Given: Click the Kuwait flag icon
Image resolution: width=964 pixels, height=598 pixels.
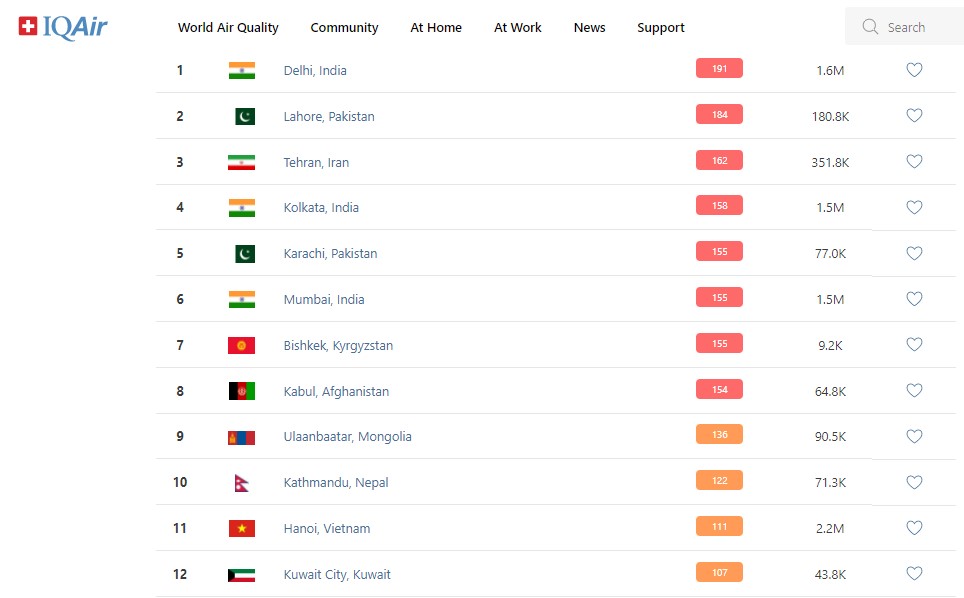Looking at the screenshot, I should (241, 574).
